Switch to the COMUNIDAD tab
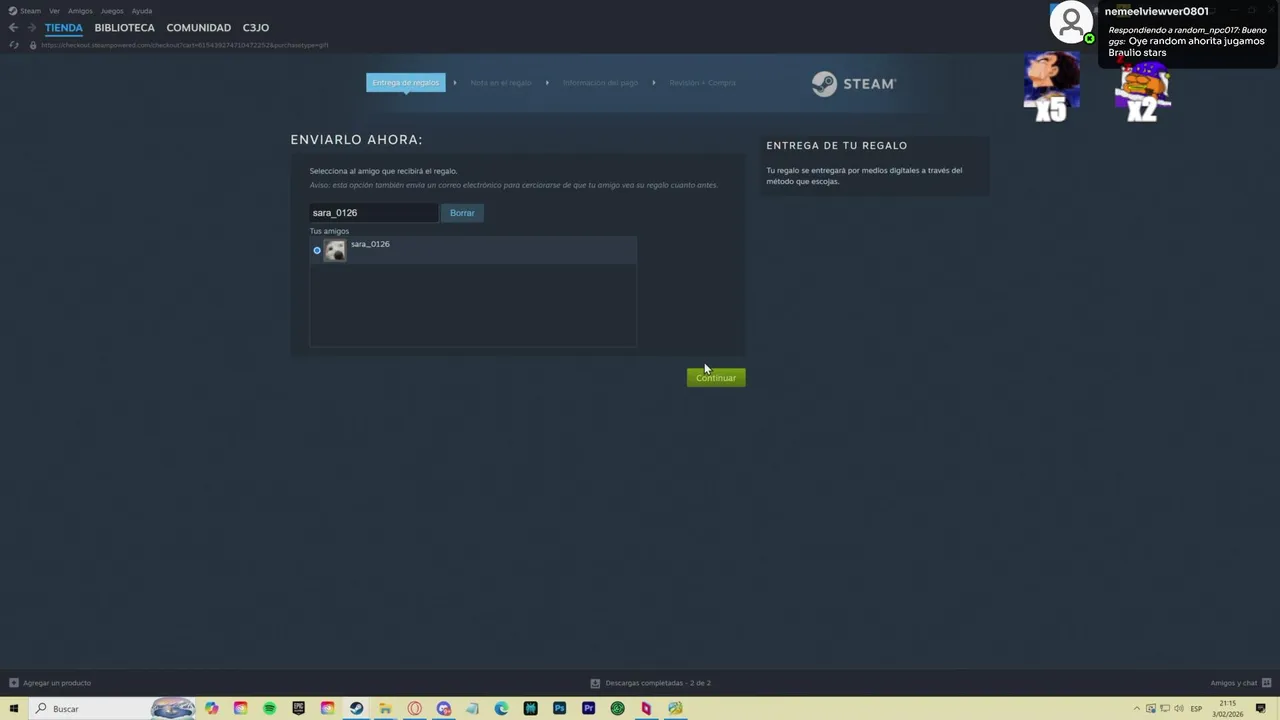The height and width of the screenshot is (720, 1280). [x=199, y=28]
